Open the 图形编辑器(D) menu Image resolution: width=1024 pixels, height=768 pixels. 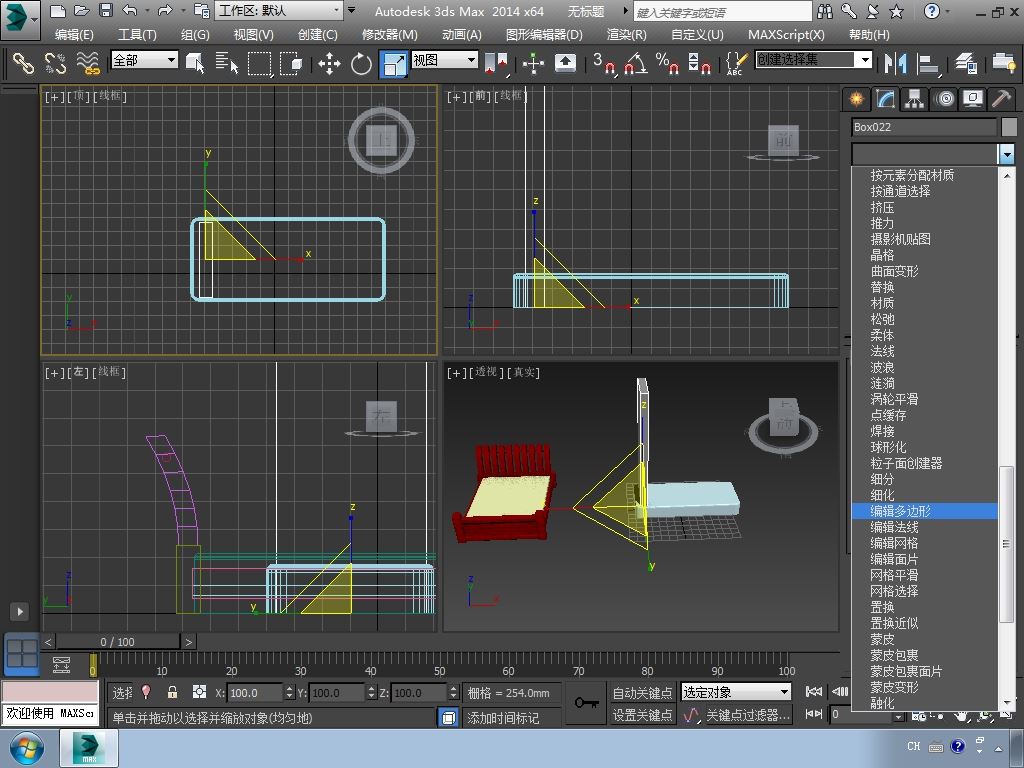point(544,35)
